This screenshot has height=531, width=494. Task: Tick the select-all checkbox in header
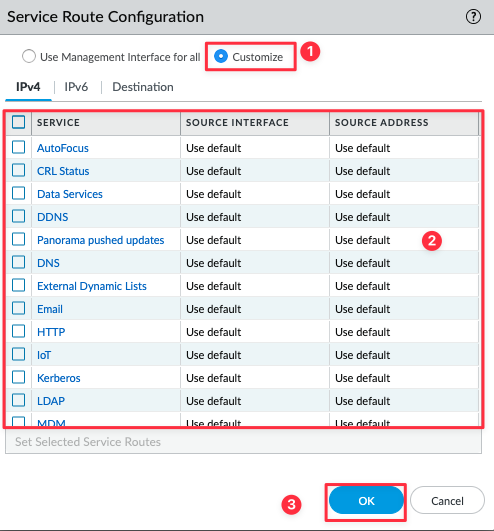19,122
